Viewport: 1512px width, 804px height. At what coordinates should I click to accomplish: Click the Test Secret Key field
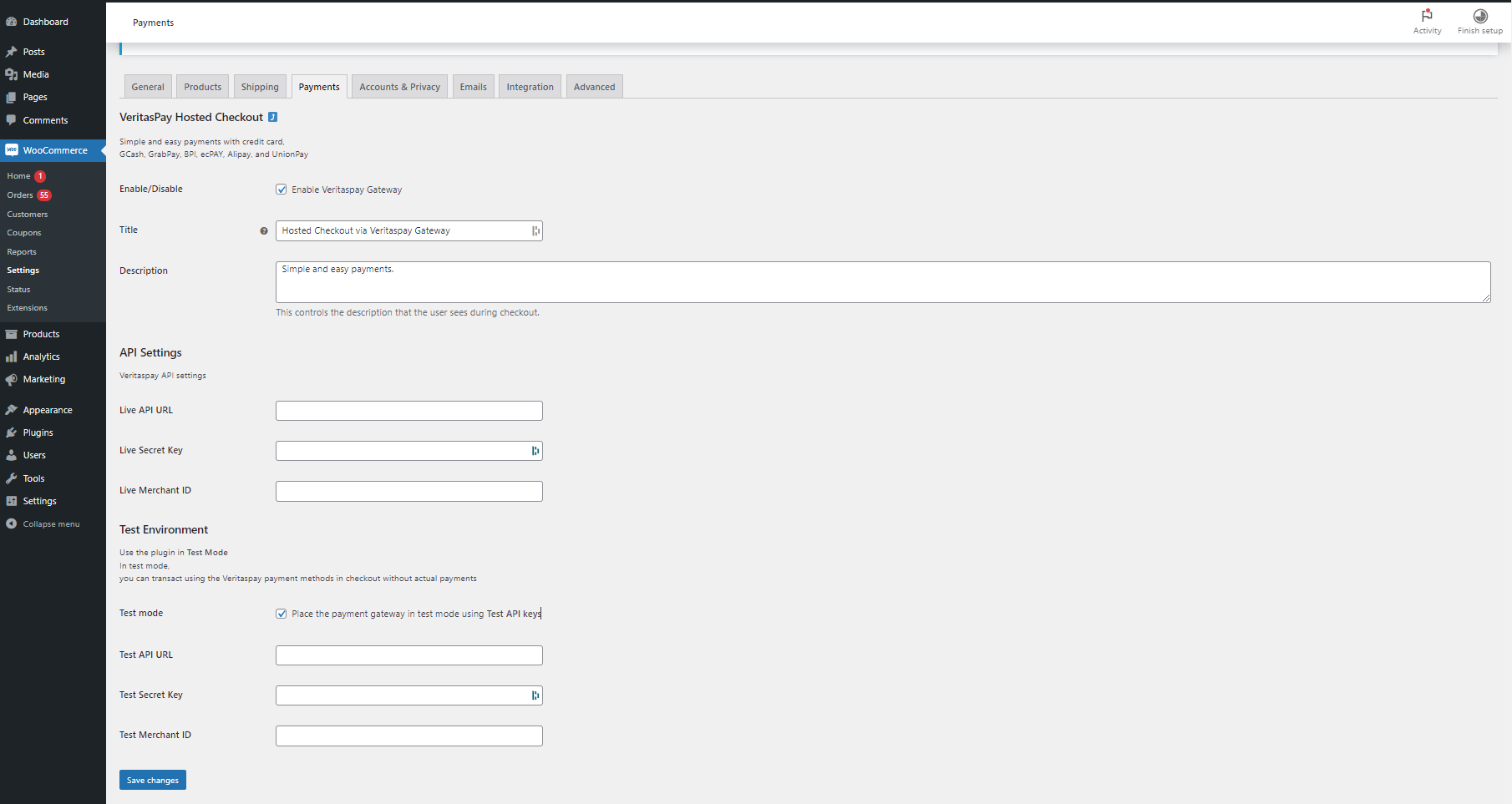click(409, 695)
